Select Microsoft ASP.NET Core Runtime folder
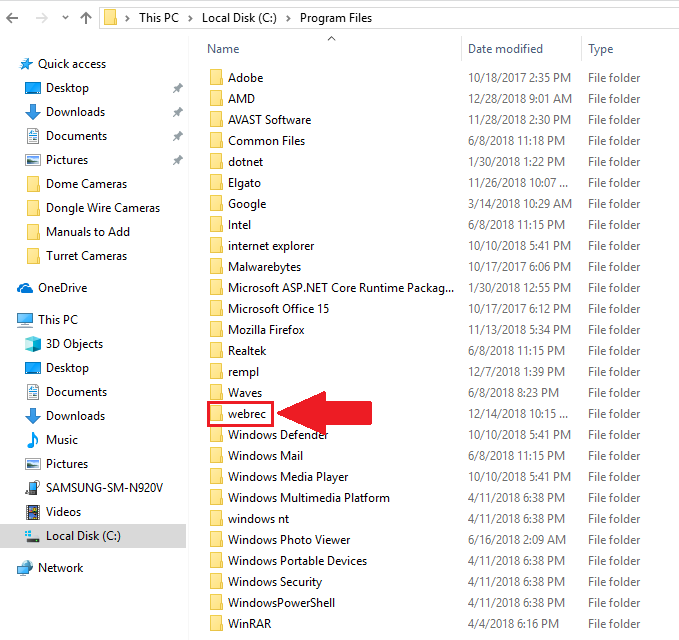This screenshot has width=679, height=640. tap(341, 288)
